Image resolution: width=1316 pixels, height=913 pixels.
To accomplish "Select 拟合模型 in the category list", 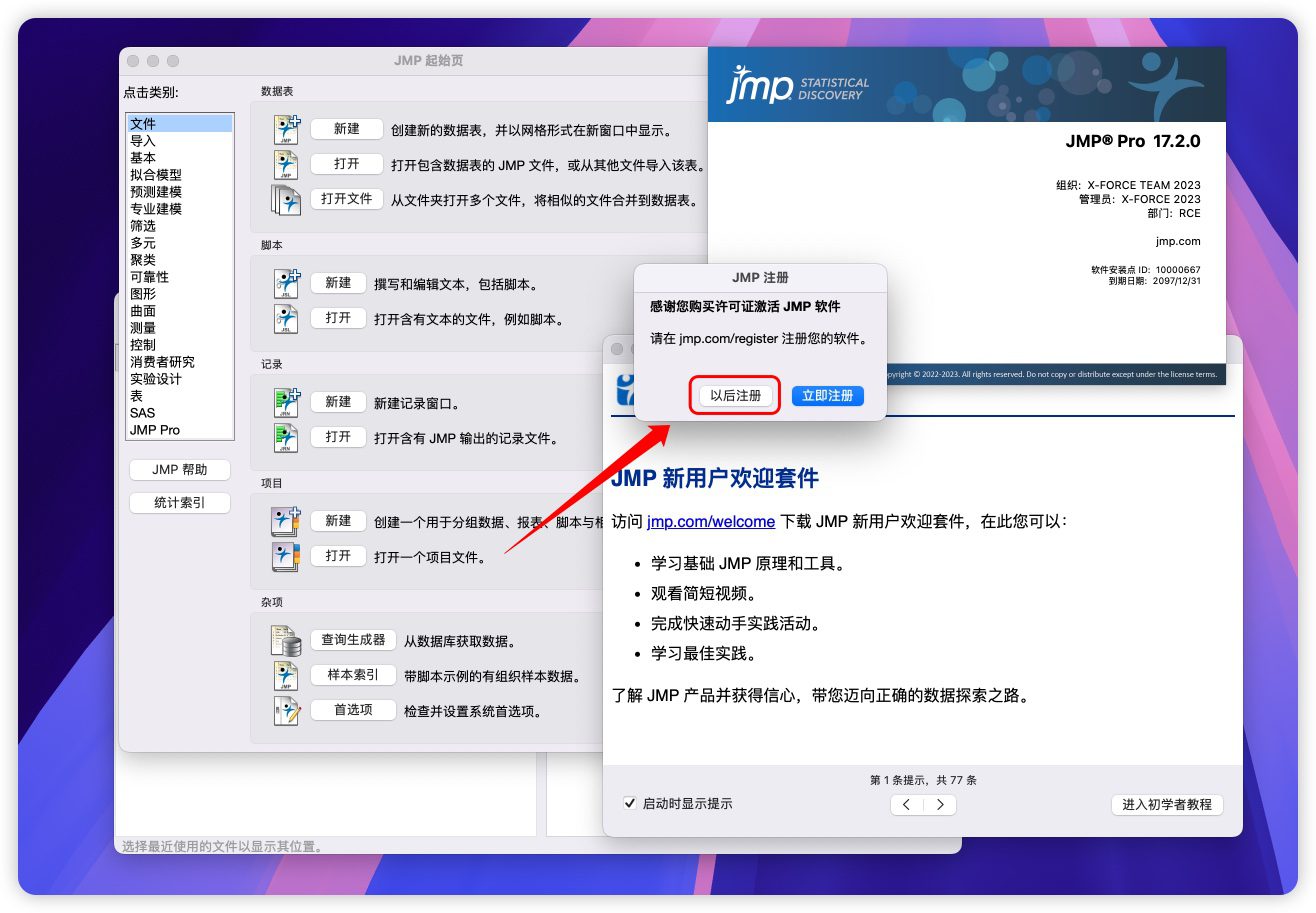I will tap(156, 175).
